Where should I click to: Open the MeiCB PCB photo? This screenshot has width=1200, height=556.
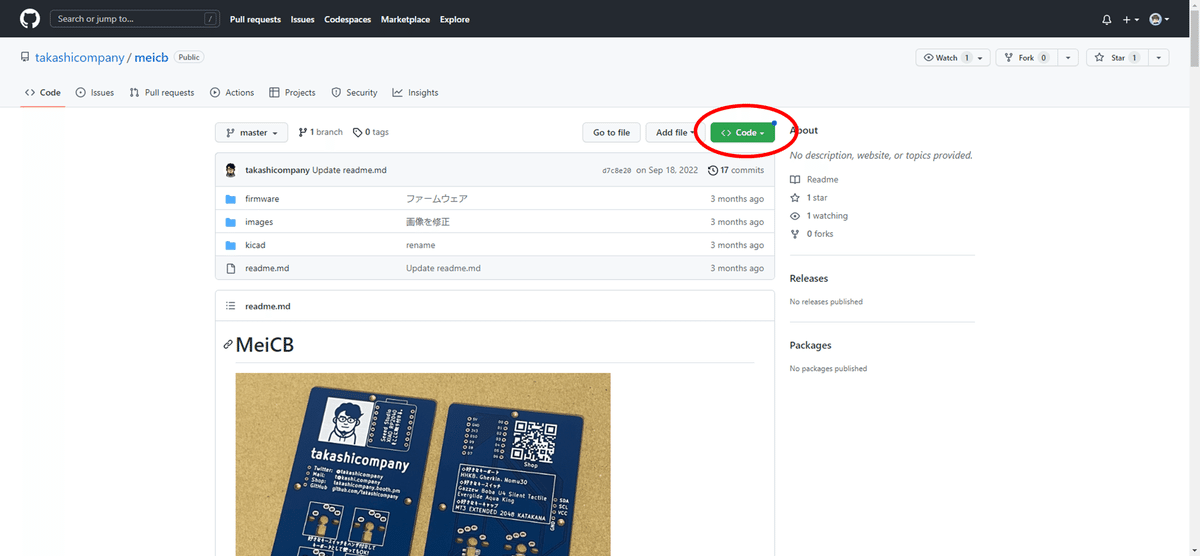point(423,464)
